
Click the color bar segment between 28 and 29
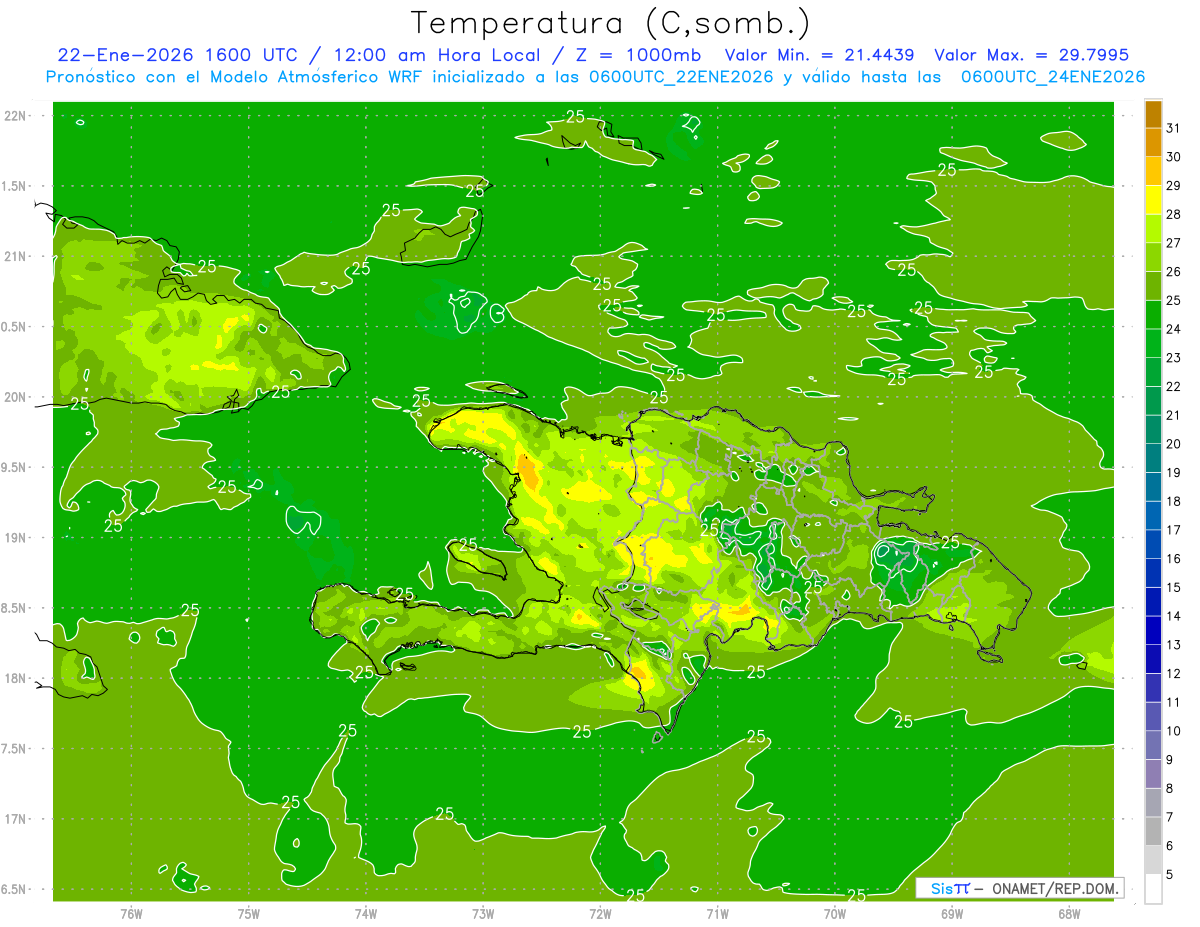pyautogui.click(x=1153, y=199)
